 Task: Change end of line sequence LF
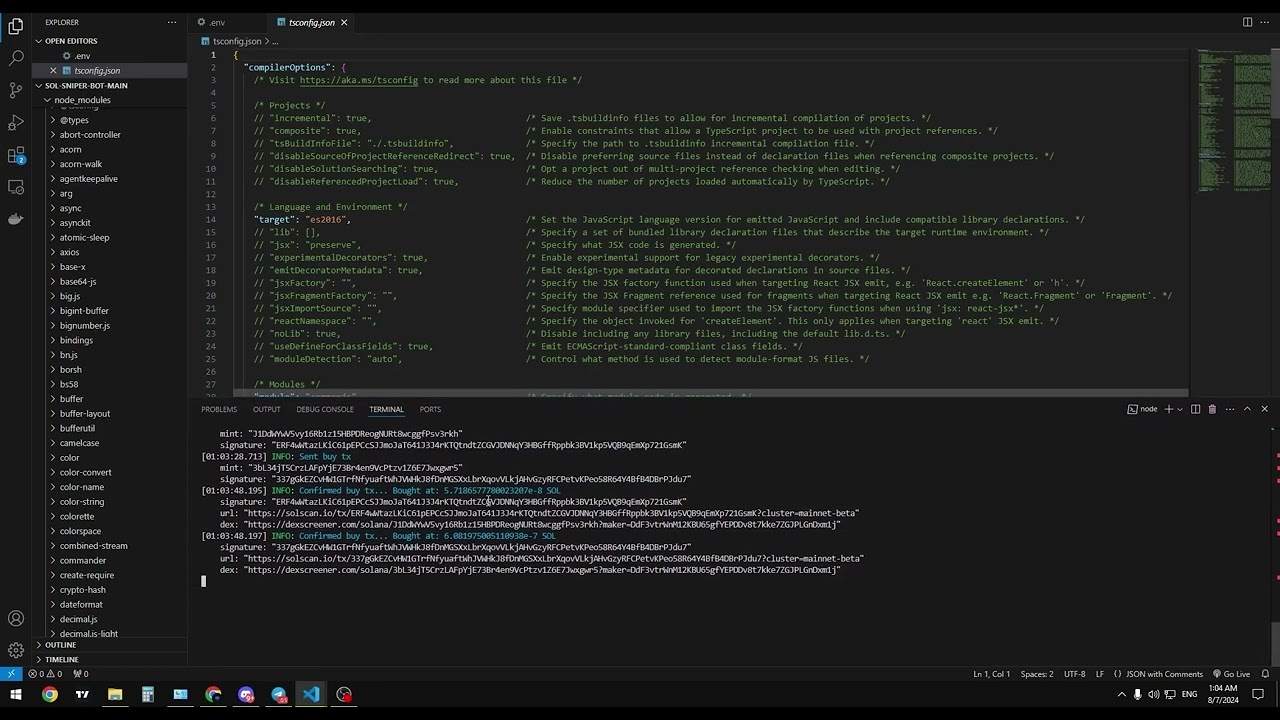tap(1100, 674)
